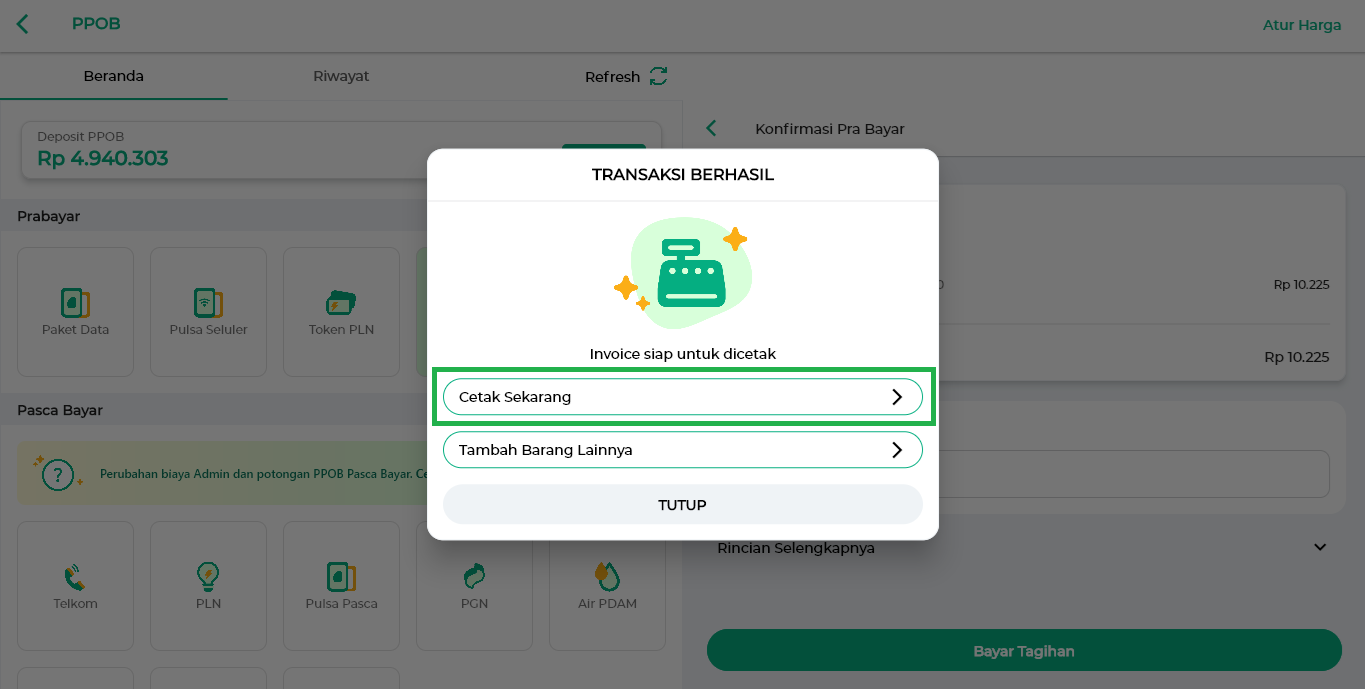
Task: Open the Telkom bill payment
Action: coord(75,586)
